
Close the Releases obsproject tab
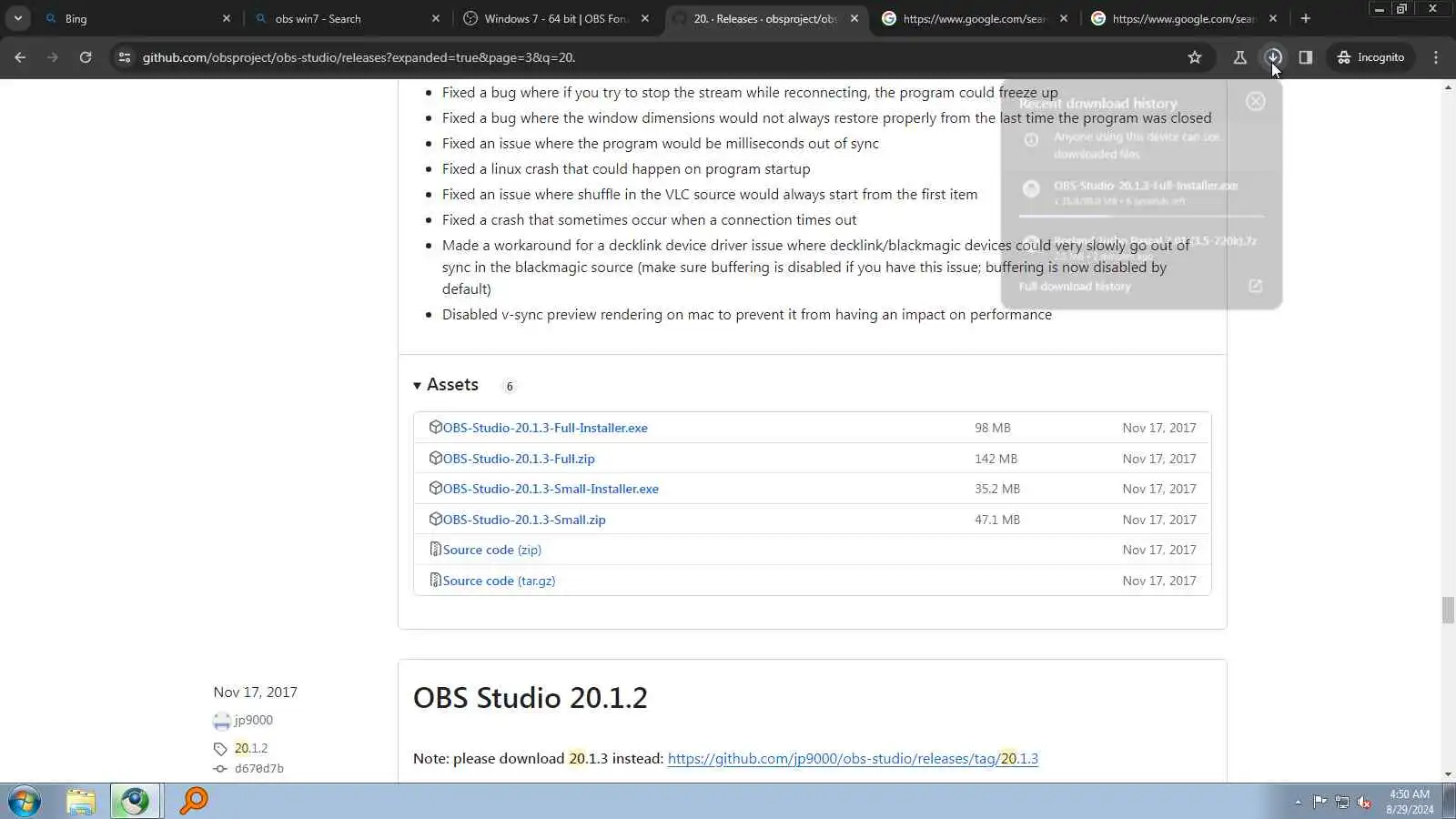pos(854,18)
